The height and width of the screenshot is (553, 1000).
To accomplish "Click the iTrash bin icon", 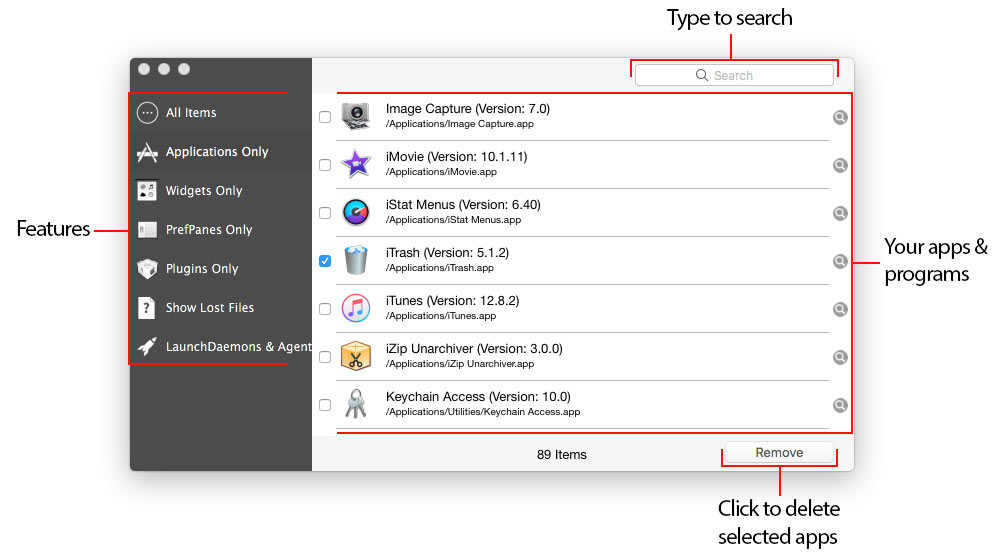I will [x=356, y=260].
